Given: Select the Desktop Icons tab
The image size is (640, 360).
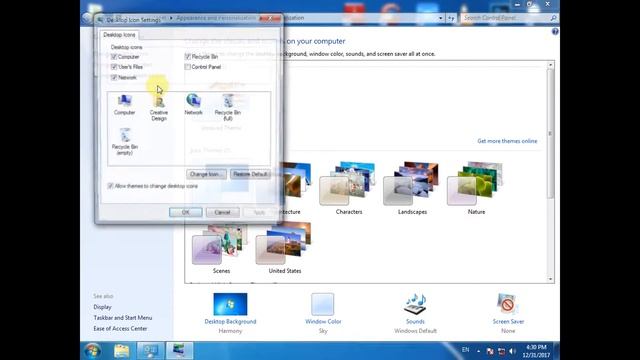Looking at the screenshot, I should pyautogui.click(x=119, y=35).
